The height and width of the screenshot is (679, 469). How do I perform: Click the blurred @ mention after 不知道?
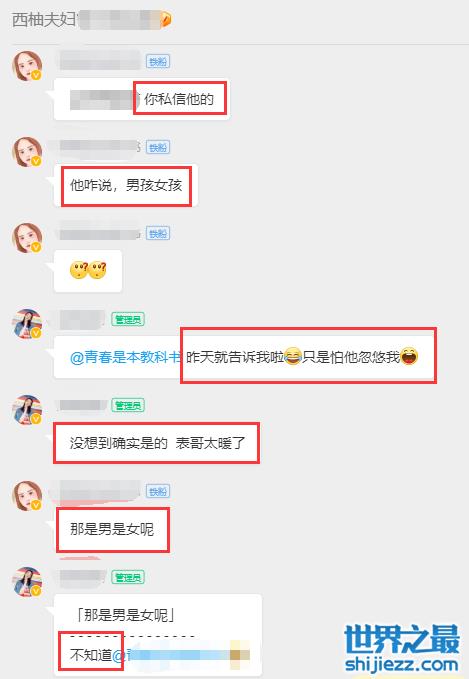[x=181, y=654]
